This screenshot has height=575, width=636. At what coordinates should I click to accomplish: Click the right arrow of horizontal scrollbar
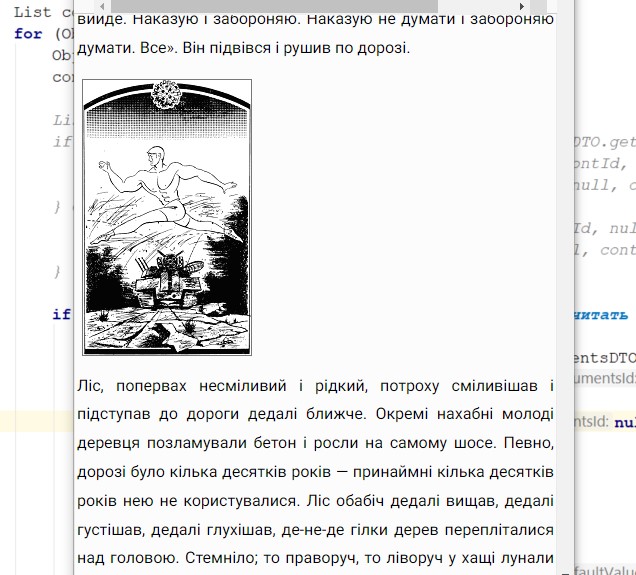(521, 6)
